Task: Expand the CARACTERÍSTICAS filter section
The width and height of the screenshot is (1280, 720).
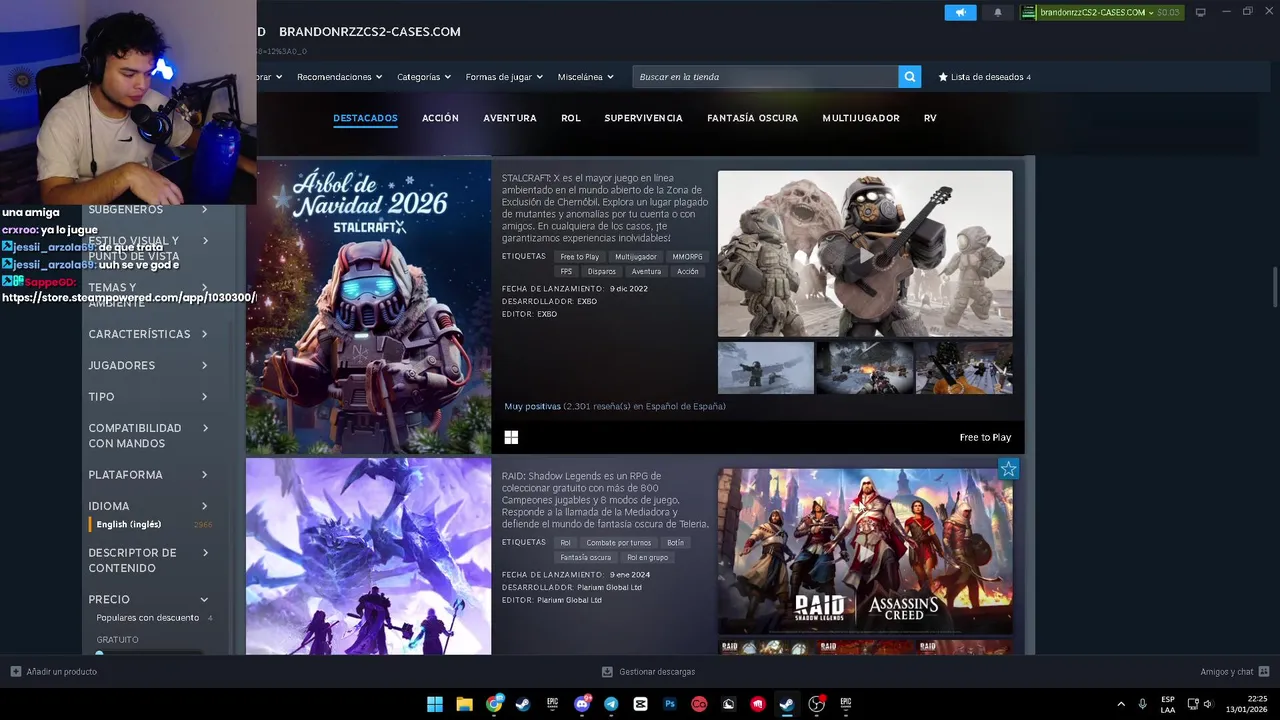Action: tap(148, 334)
